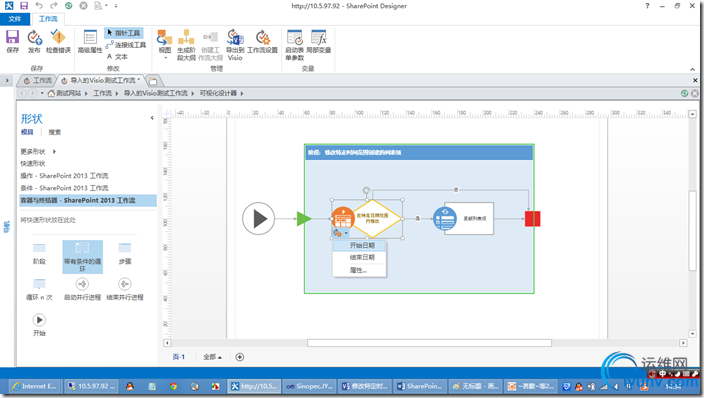Select the 阶段 (Stage) shape

(39, 253)
